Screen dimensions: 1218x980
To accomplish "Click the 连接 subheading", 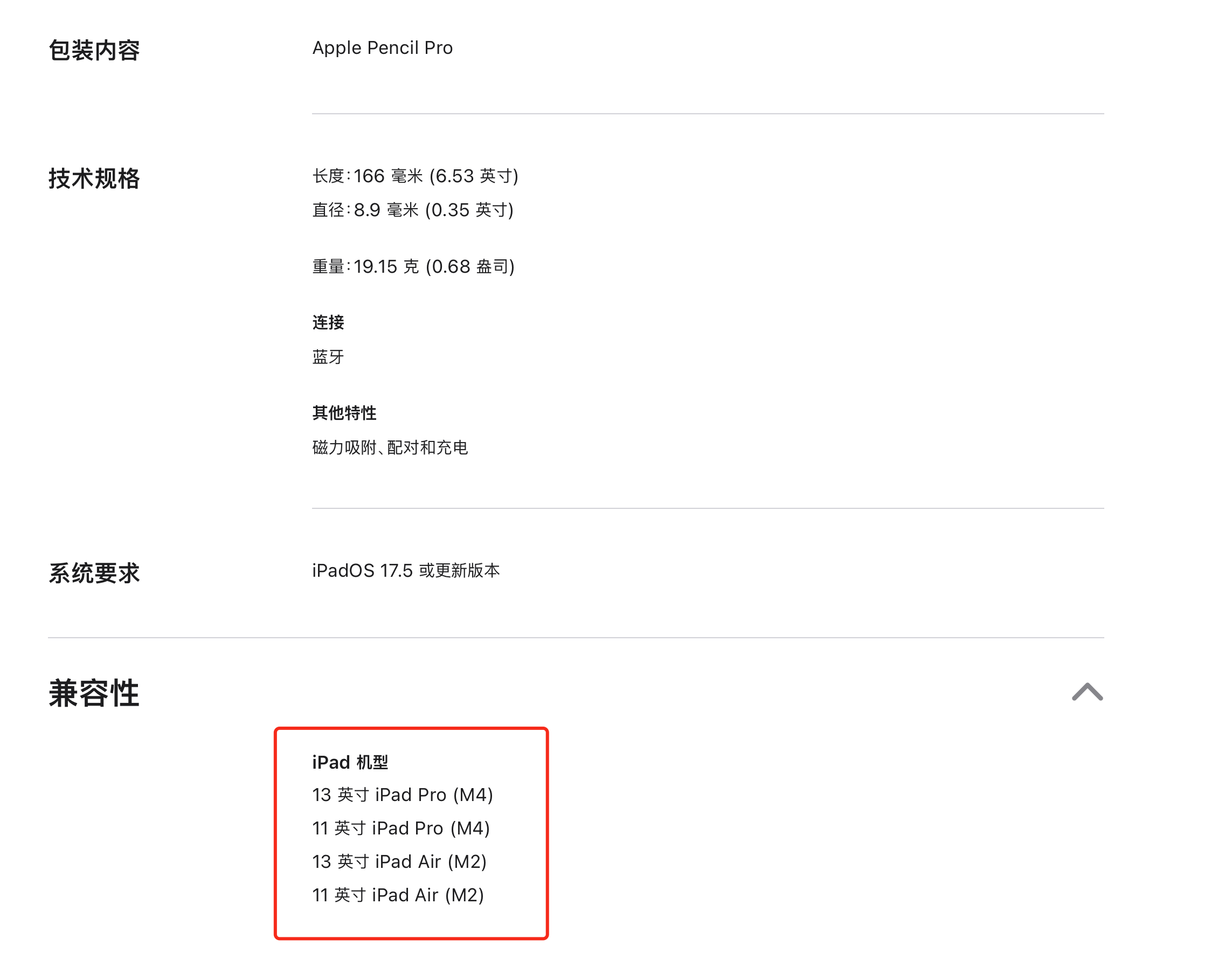I will coord(328,323).
